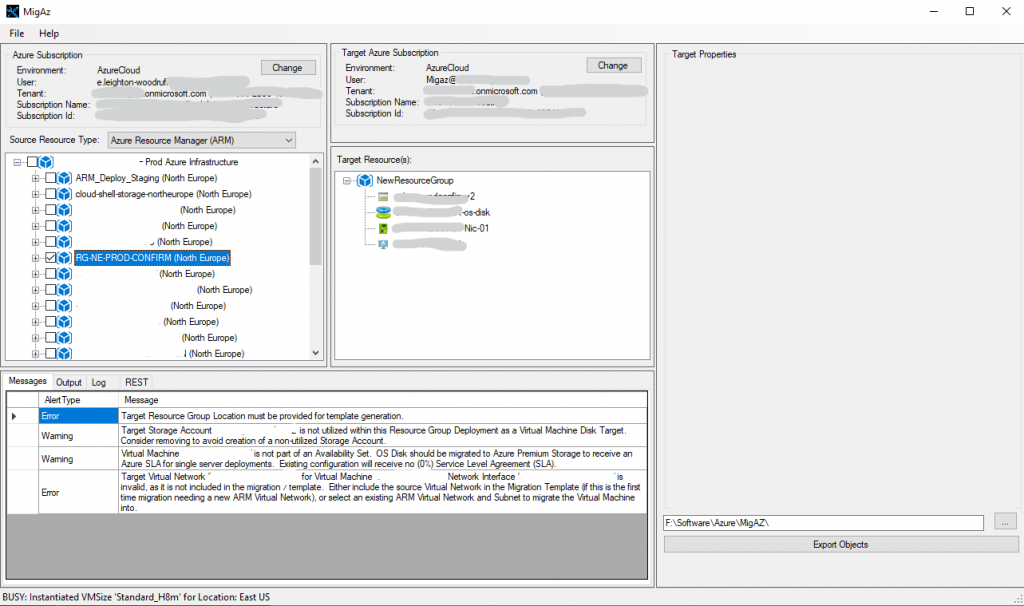Click the Availability Set warning message

[383, 458]
